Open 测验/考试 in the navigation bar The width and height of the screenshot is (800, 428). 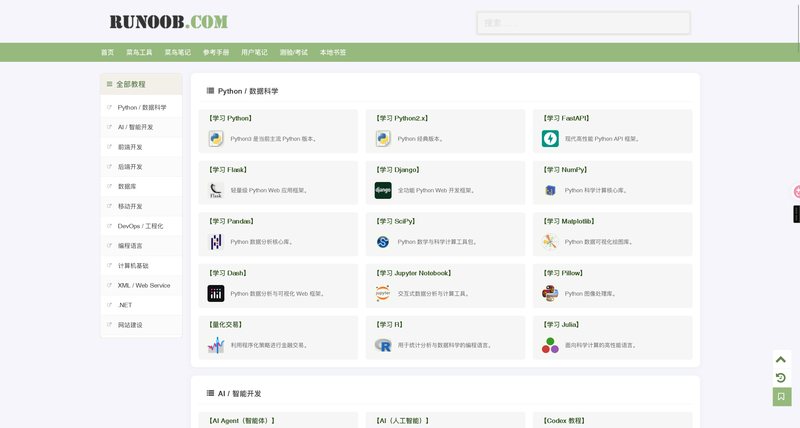click(293, 53)
